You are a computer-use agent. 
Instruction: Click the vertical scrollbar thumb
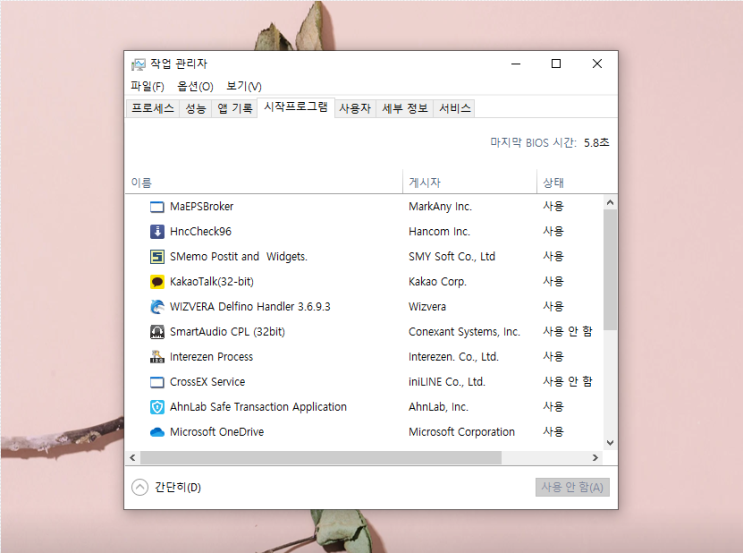click(610, 270)
